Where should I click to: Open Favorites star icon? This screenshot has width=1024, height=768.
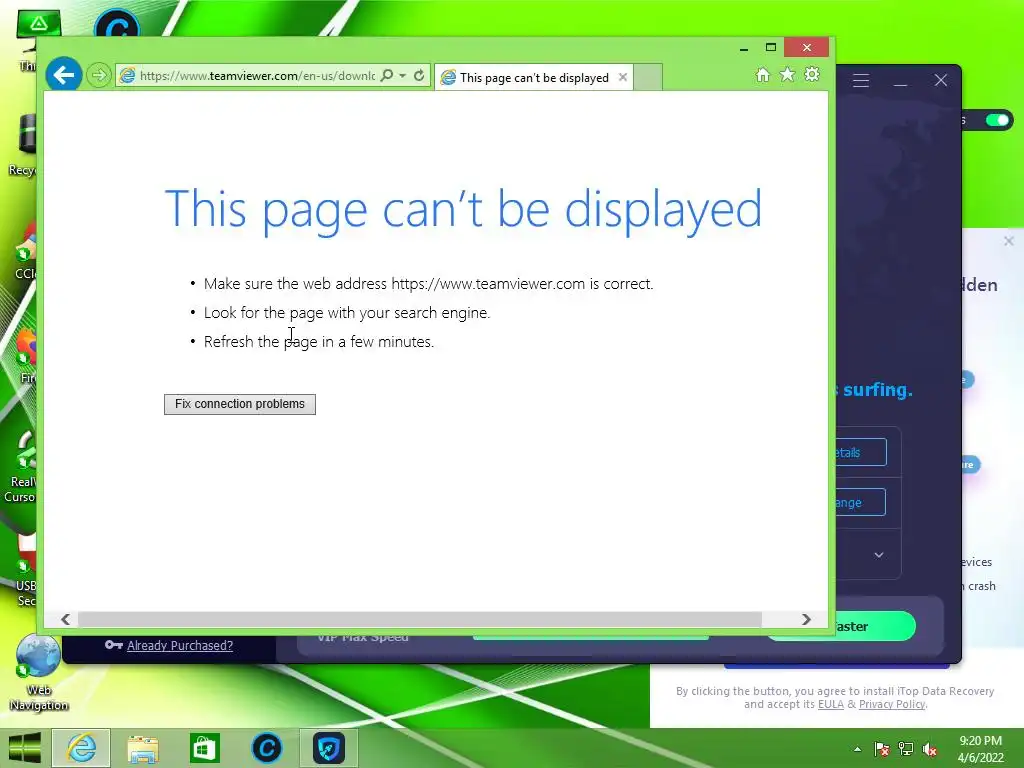[788, 74]
